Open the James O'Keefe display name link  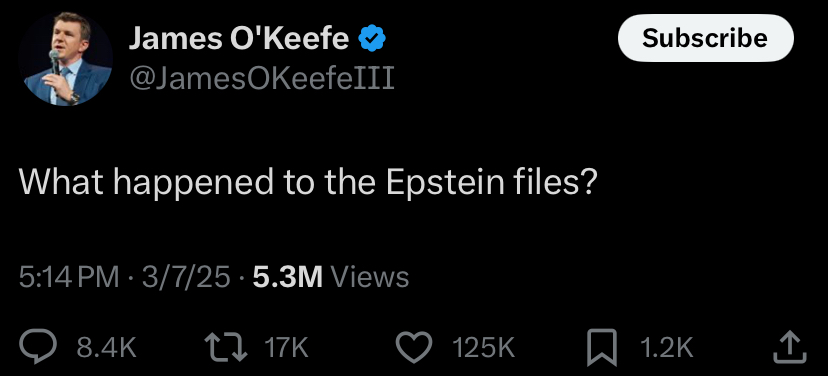click(x=239, y=38)
